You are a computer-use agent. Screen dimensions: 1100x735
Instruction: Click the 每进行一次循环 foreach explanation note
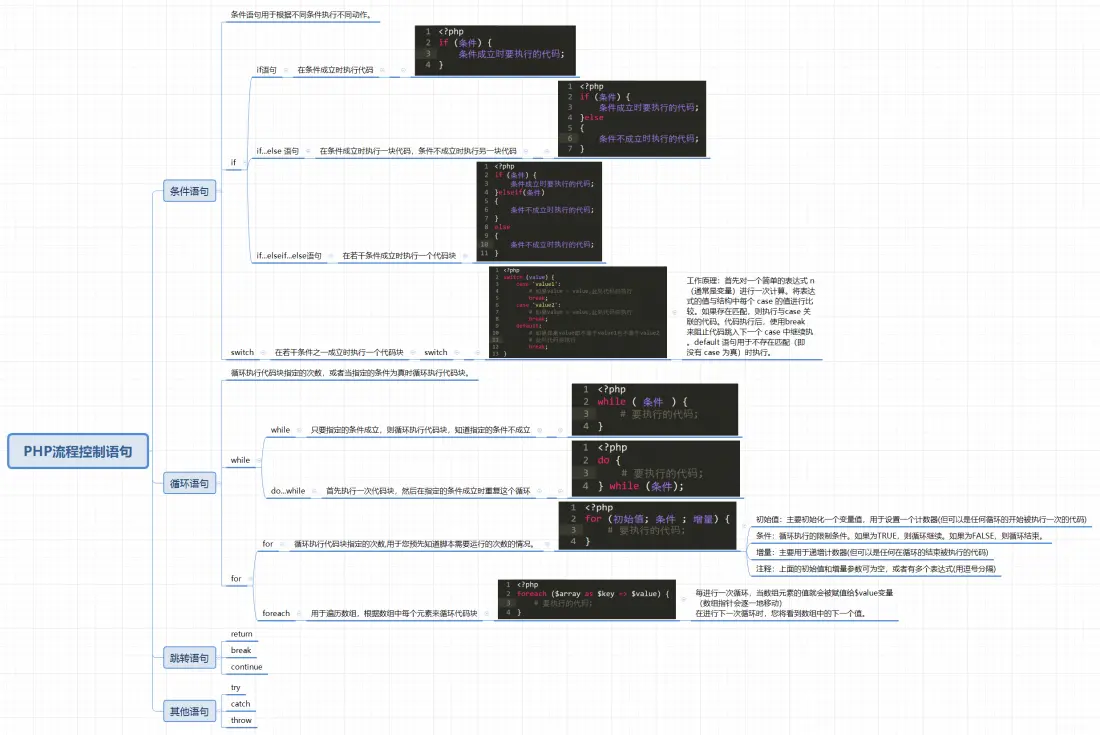click(794, 602)
